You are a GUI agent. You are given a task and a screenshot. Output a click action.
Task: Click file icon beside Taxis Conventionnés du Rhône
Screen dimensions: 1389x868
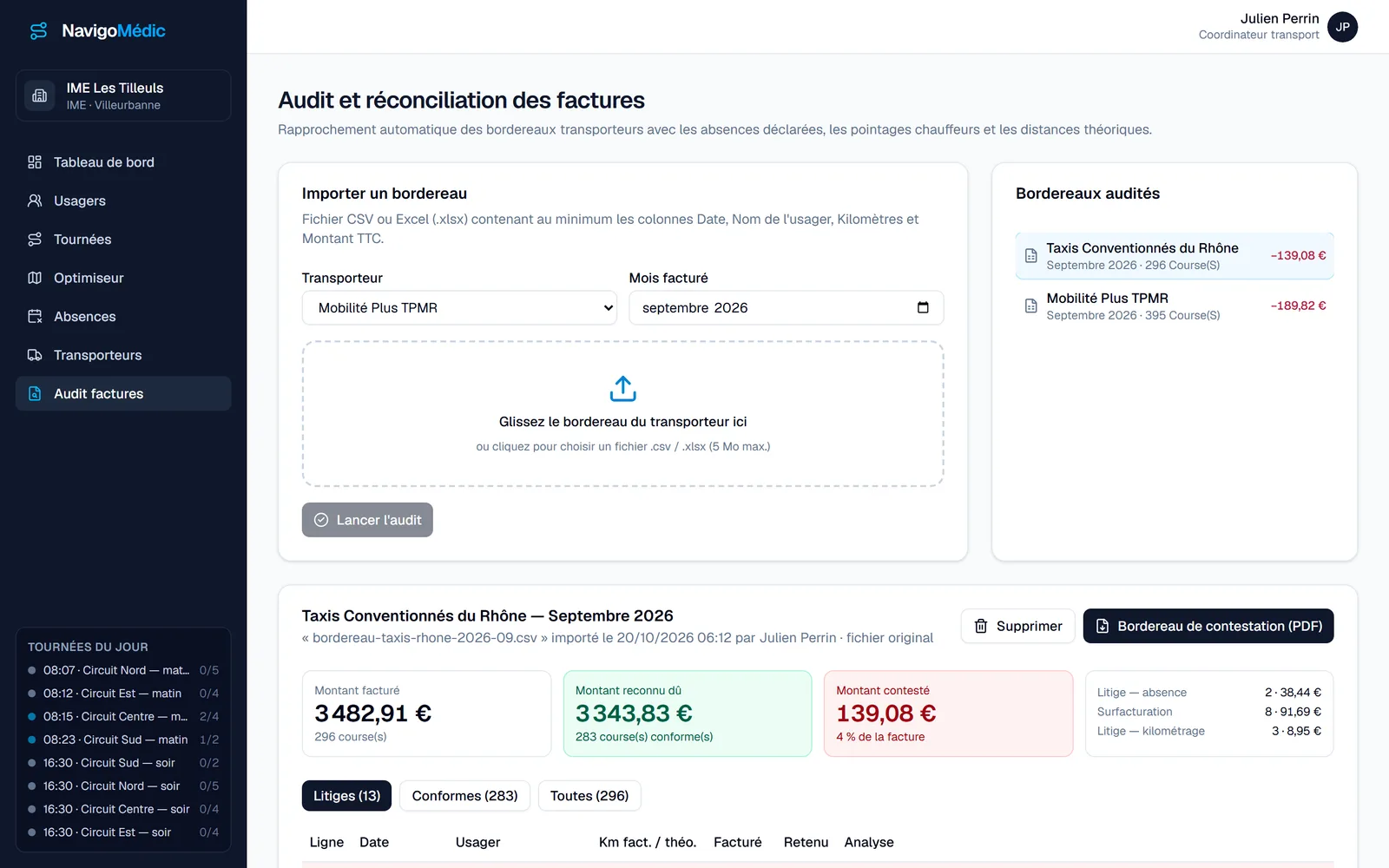pyautogui.click(x=1031, y=256)
